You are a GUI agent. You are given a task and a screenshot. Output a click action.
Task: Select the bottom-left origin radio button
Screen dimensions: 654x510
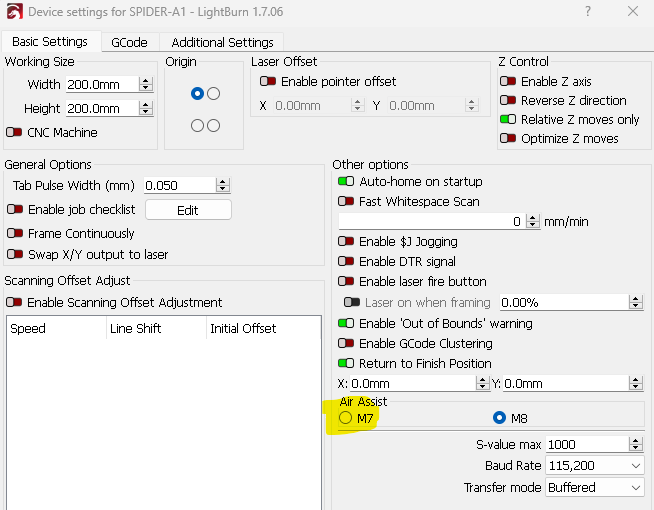click(197, 126)
